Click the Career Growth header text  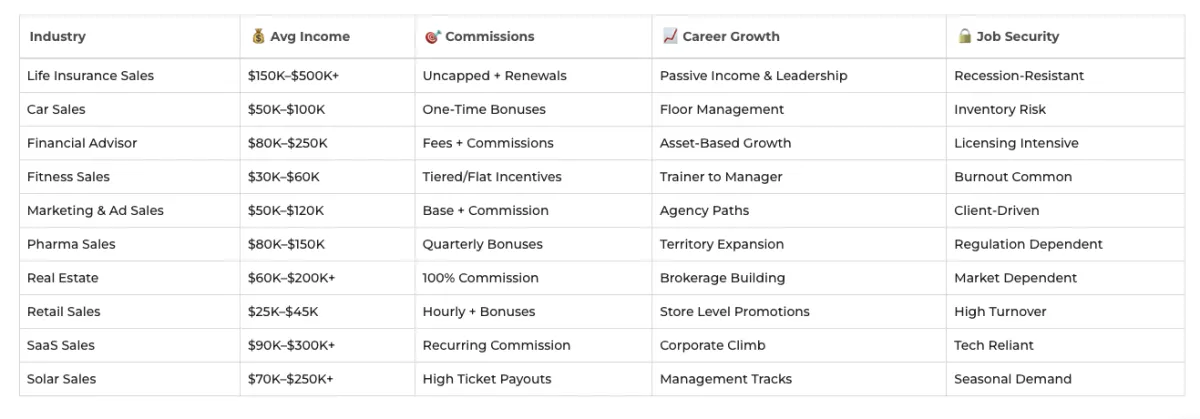[x=731, y=37]
